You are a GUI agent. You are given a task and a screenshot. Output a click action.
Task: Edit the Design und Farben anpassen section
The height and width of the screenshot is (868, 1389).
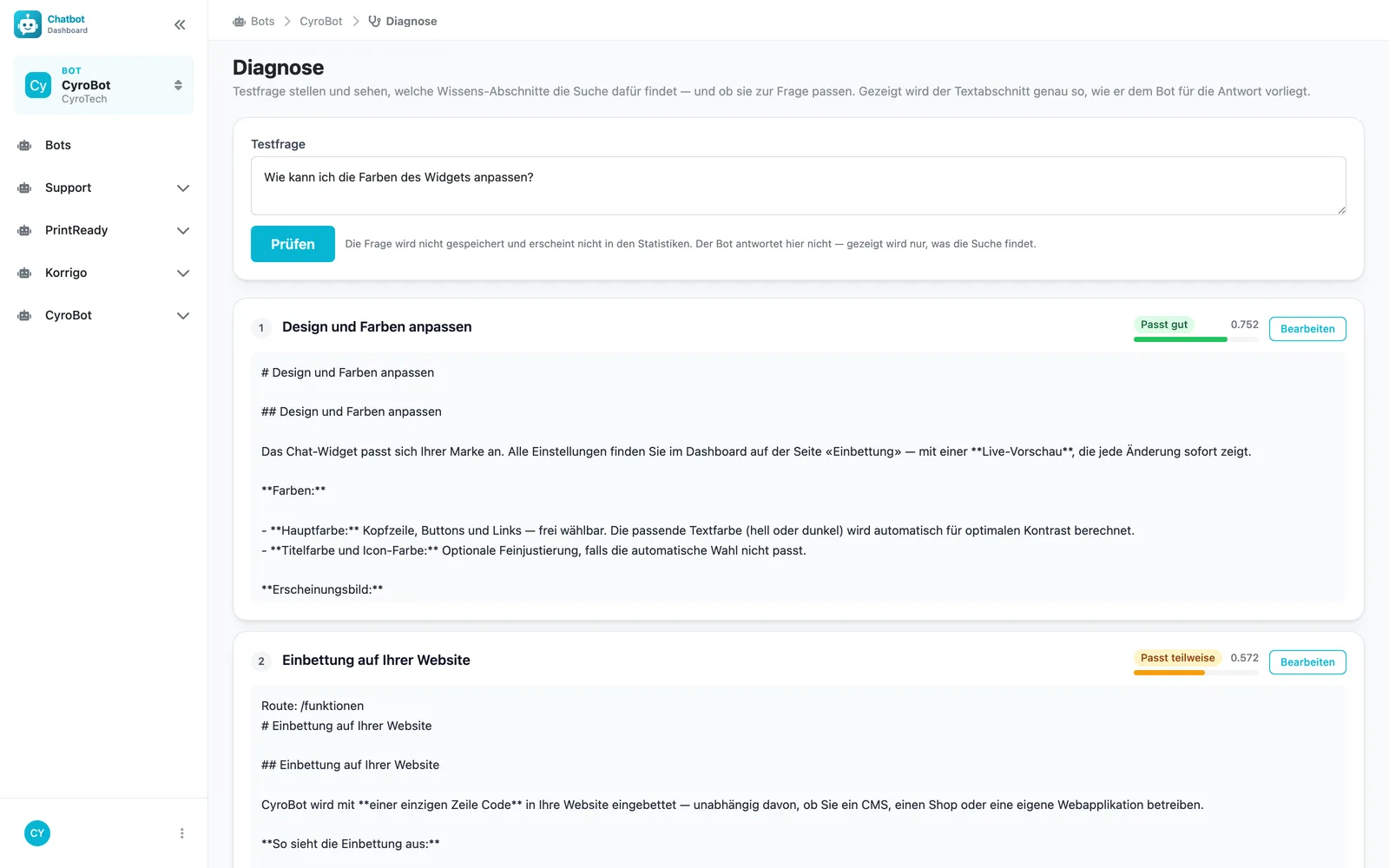(x=1307, y=329)
